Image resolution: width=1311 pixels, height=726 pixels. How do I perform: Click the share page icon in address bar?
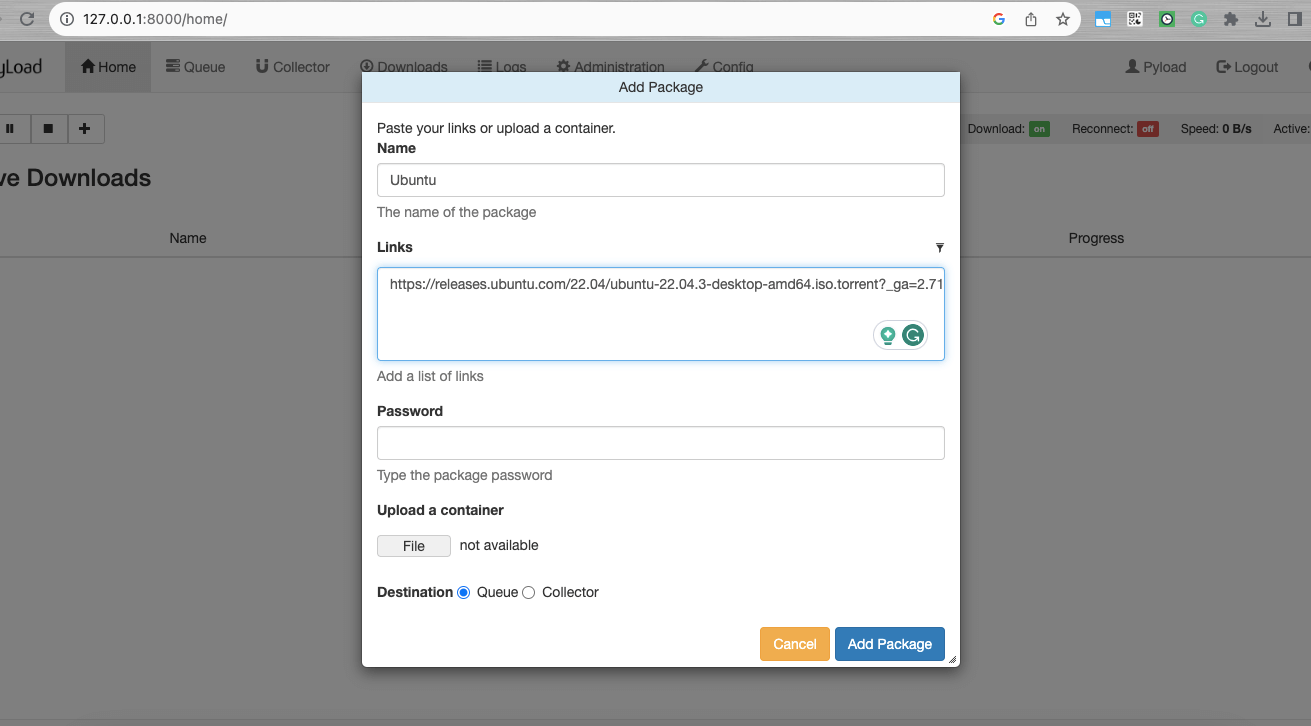(x=1031, y=19)
